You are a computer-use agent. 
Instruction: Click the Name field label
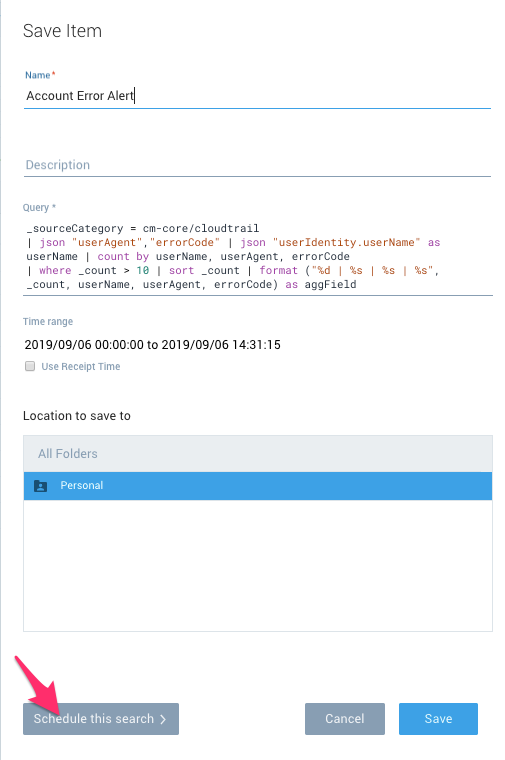pos(40,75)
